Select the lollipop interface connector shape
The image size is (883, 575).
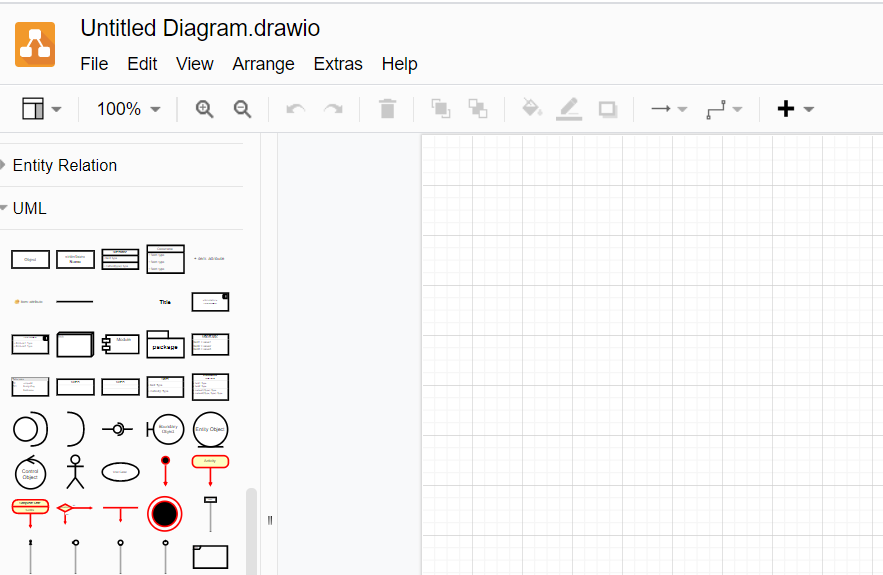point(117,430)
